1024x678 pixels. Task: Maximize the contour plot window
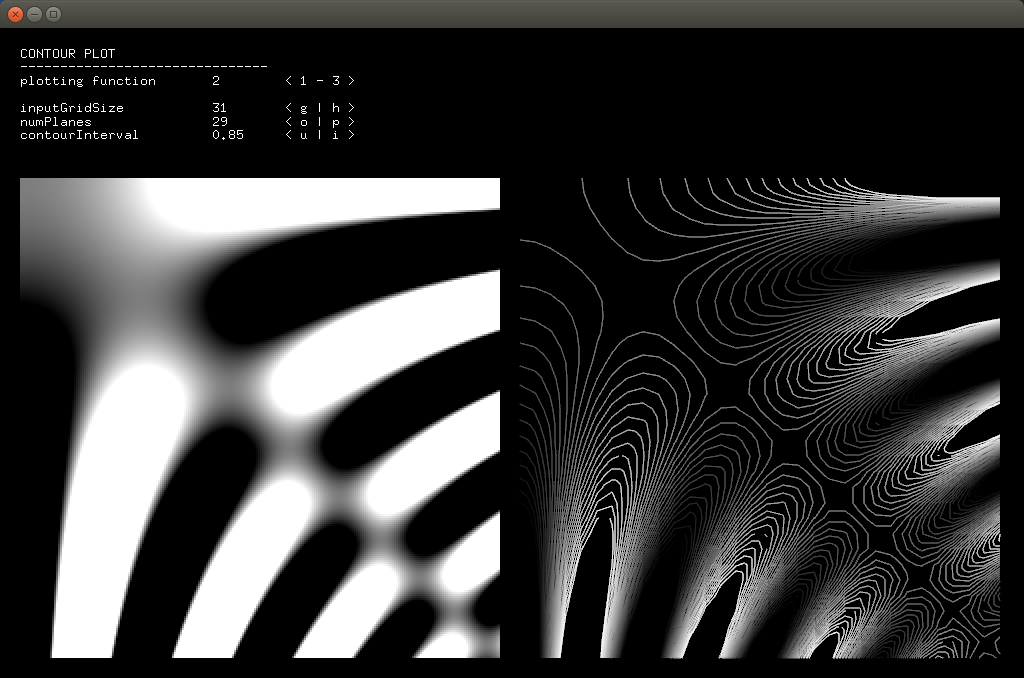pos(54,14)
